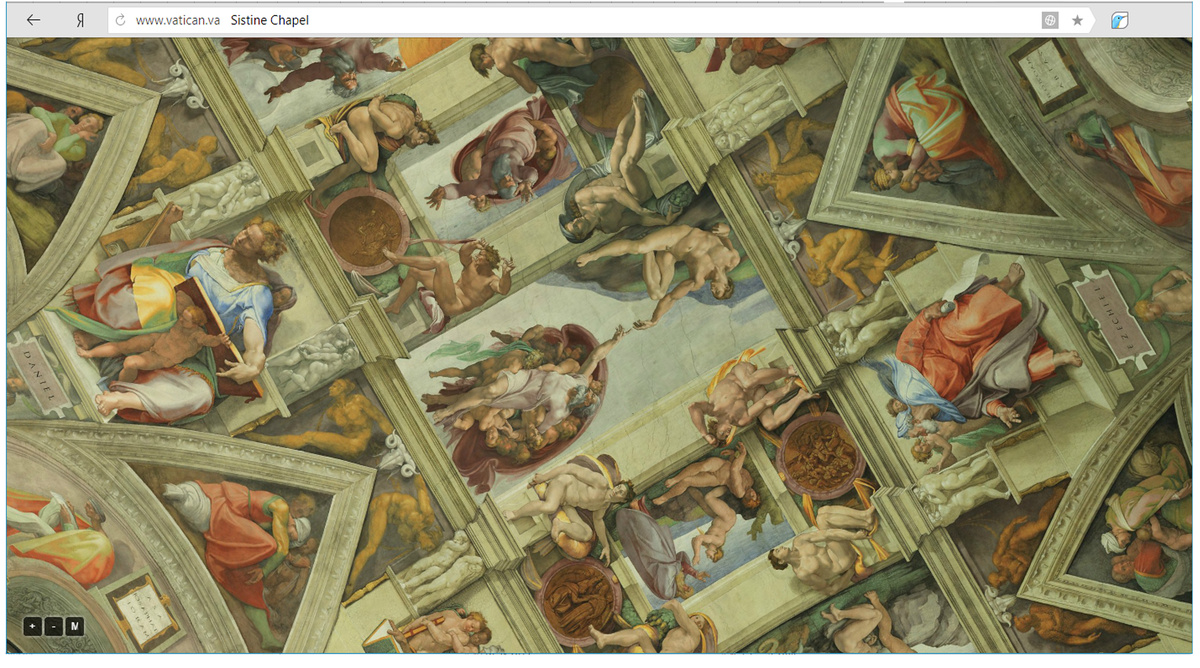Screen dimensions: 1200x668
Task: Click the "M" panorama control button
Action: coord(74,626)
